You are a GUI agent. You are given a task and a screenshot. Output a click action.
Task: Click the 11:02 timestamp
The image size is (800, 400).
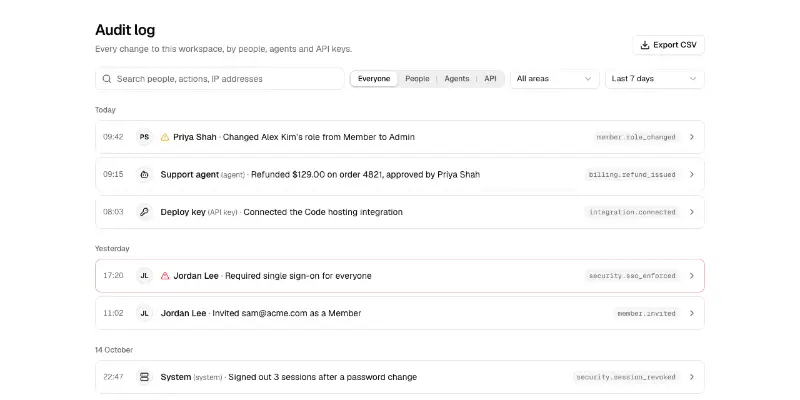pos(113,313)
